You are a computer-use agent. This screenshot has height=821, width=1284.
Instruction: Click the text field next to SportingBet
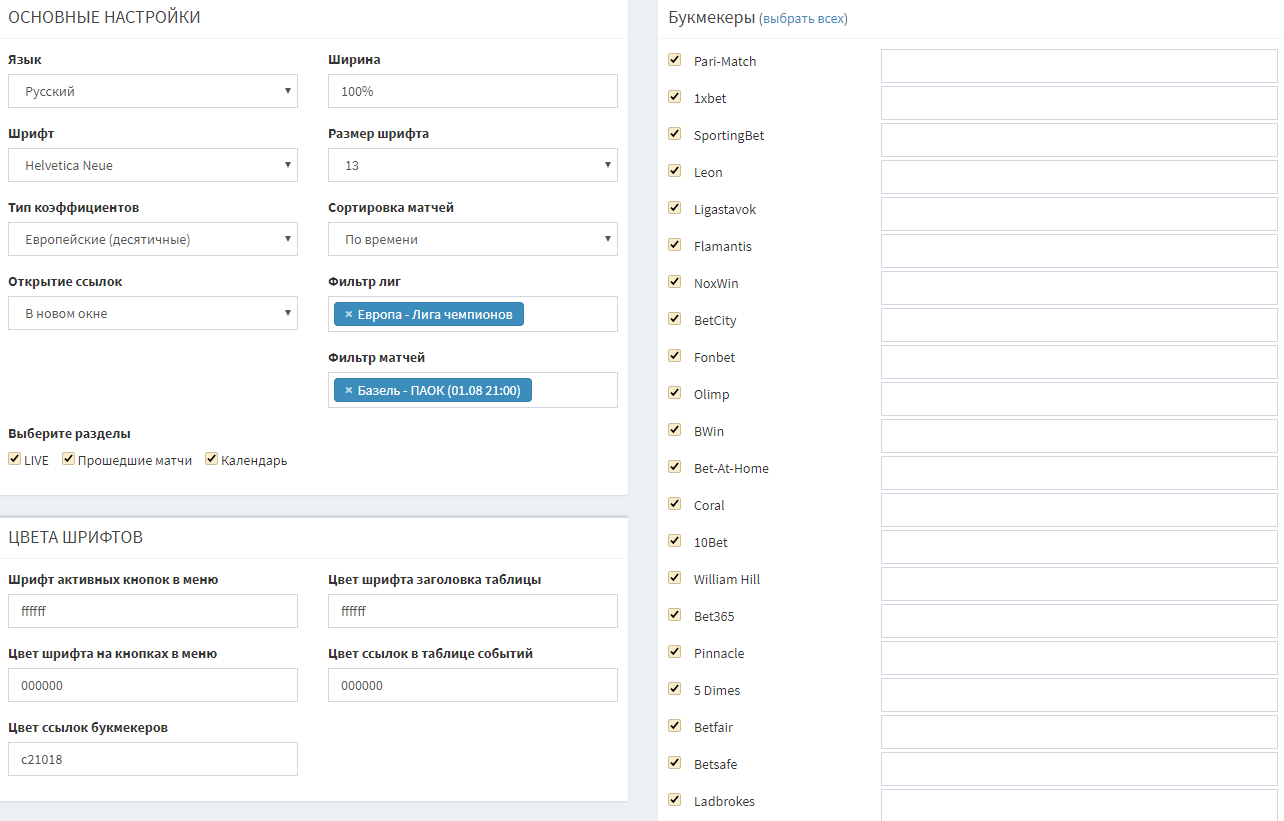tap(1079, 140)
